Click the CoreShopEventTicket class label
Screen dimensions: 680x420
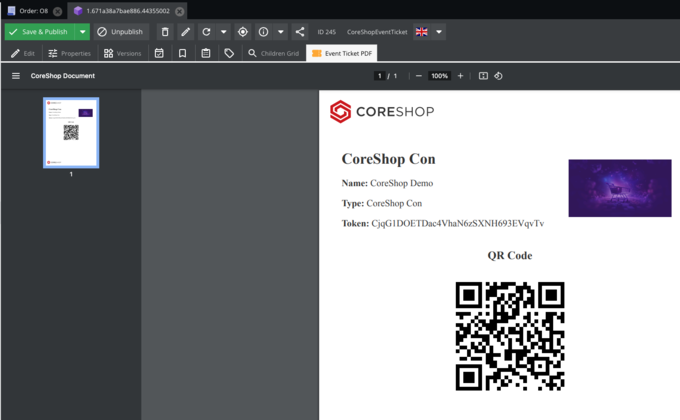[x=377, y=32]
